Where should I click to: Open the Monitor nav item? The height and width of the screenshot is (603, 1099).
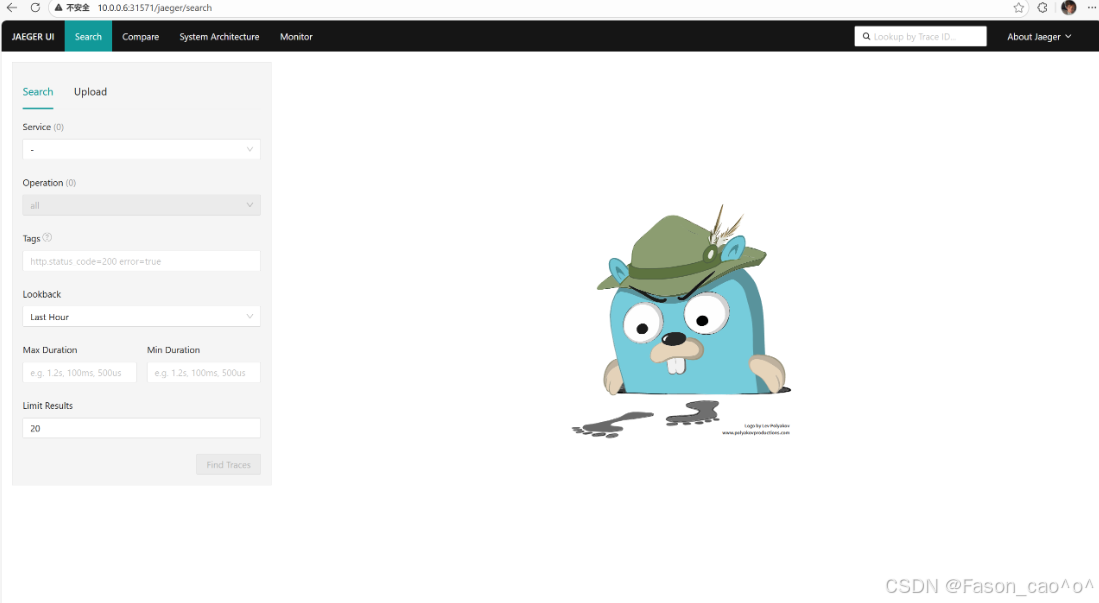[x=296, y=36]
